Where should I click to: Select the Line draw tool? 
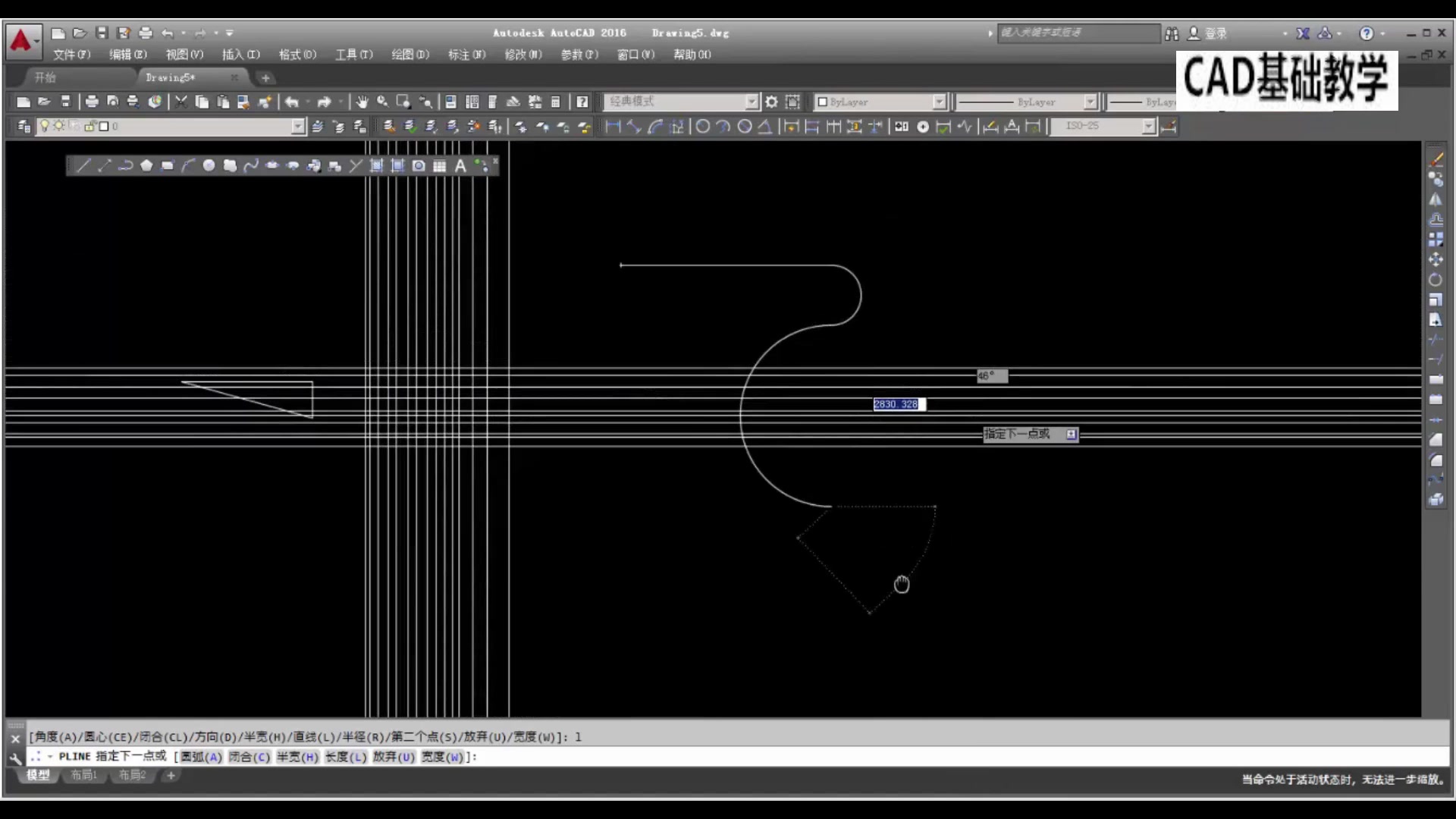(x=83, y=165)
